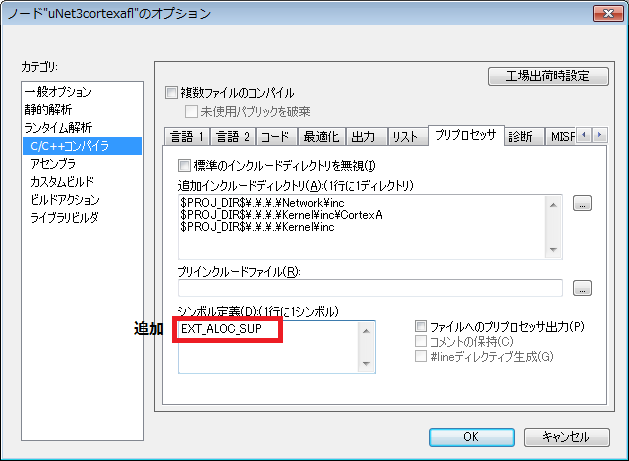Screen dimensions: 629x461
Task: Open the リスト tab
Action: [405, 136]
